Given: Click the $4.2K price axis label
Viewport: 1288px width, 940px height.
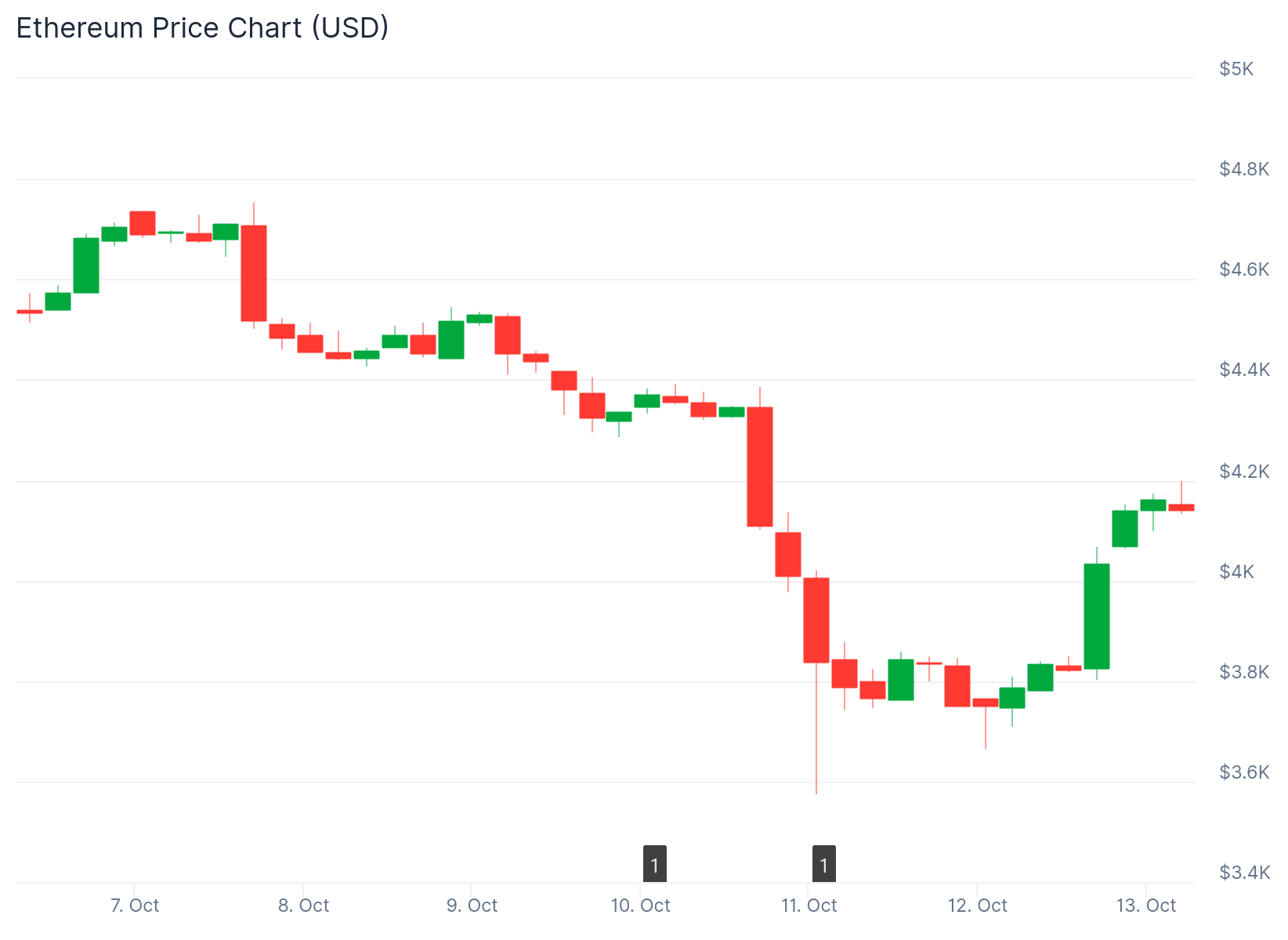Looking at the screenshot, I should point(1243,471).
